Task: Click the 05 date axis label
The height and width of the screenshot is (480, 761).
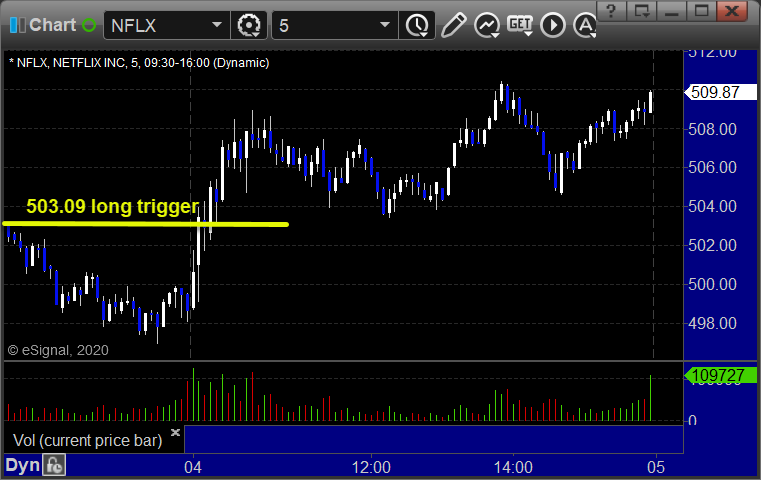Action: click(x=656, y=467)
